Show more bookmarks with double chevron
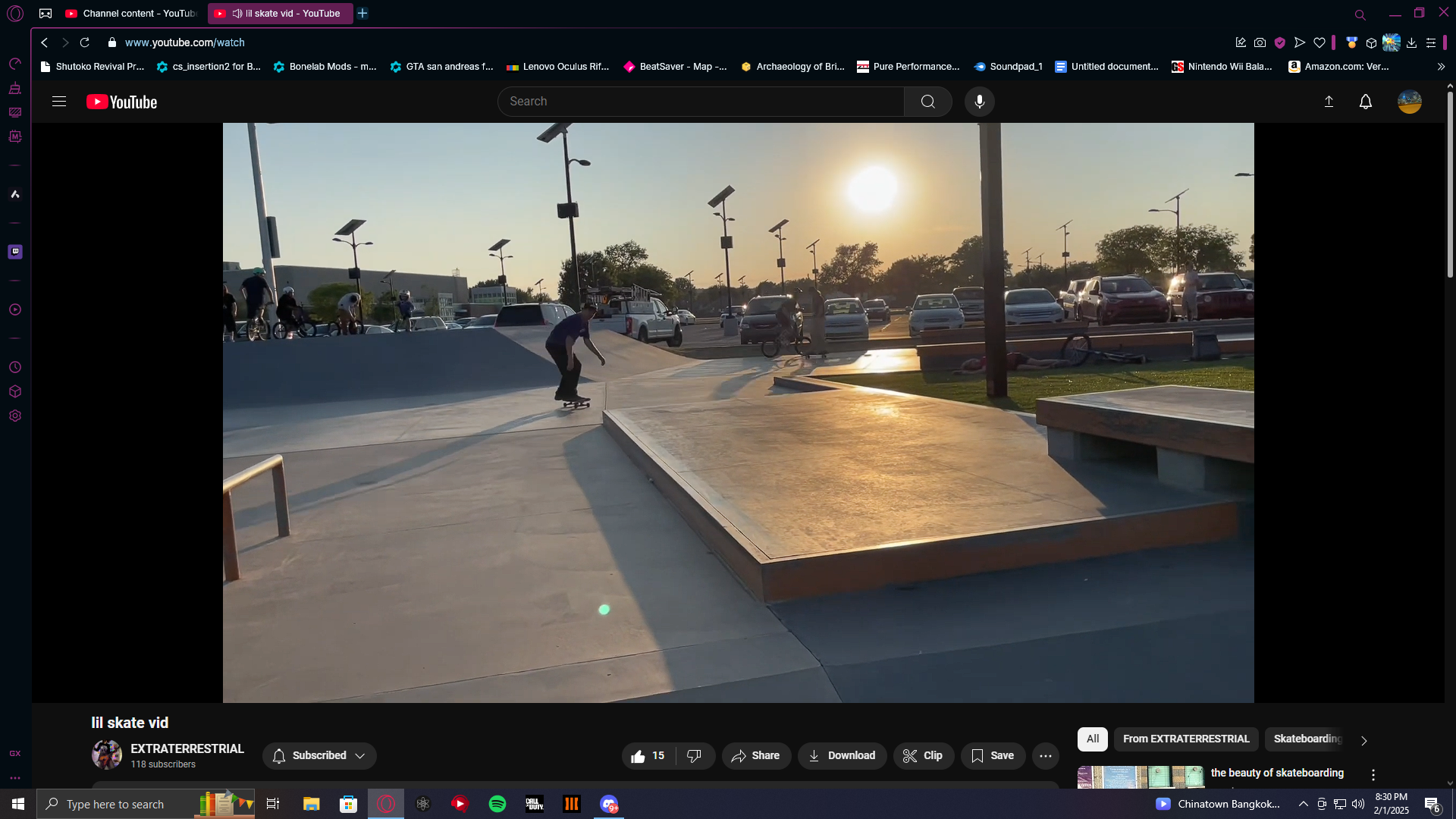Image resolution: width=1456 pixels, height=819 pixels. point(1441,67)
